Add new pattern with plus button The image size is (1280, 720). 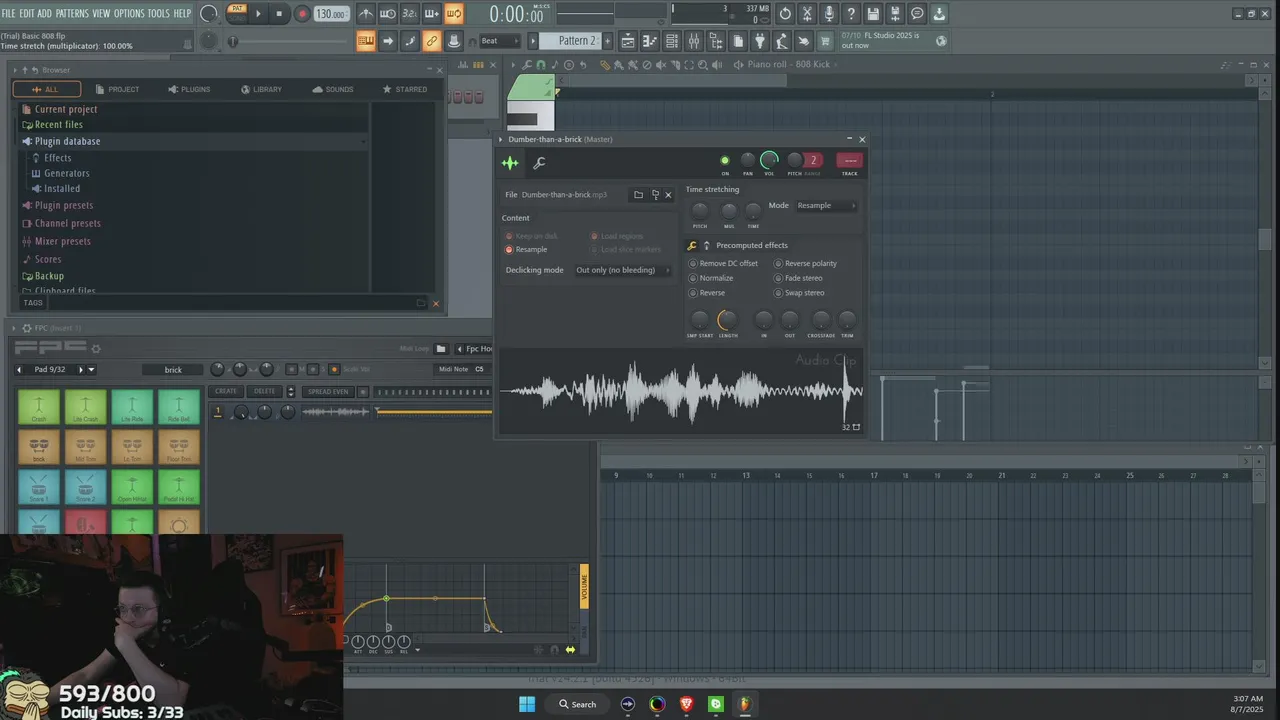point(607,41)
